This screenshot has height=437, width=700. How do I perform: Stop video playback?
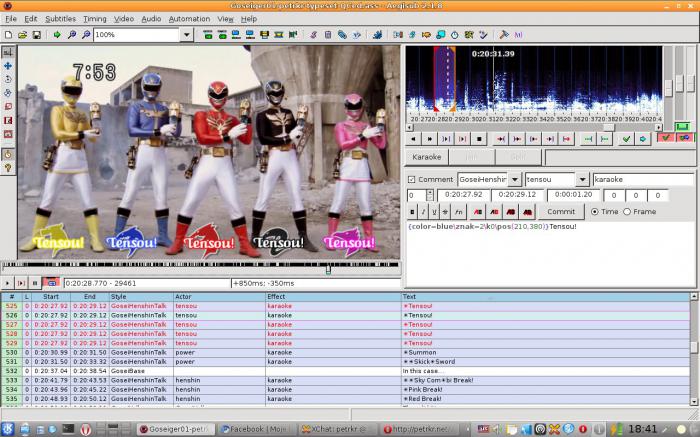point(35,283)
